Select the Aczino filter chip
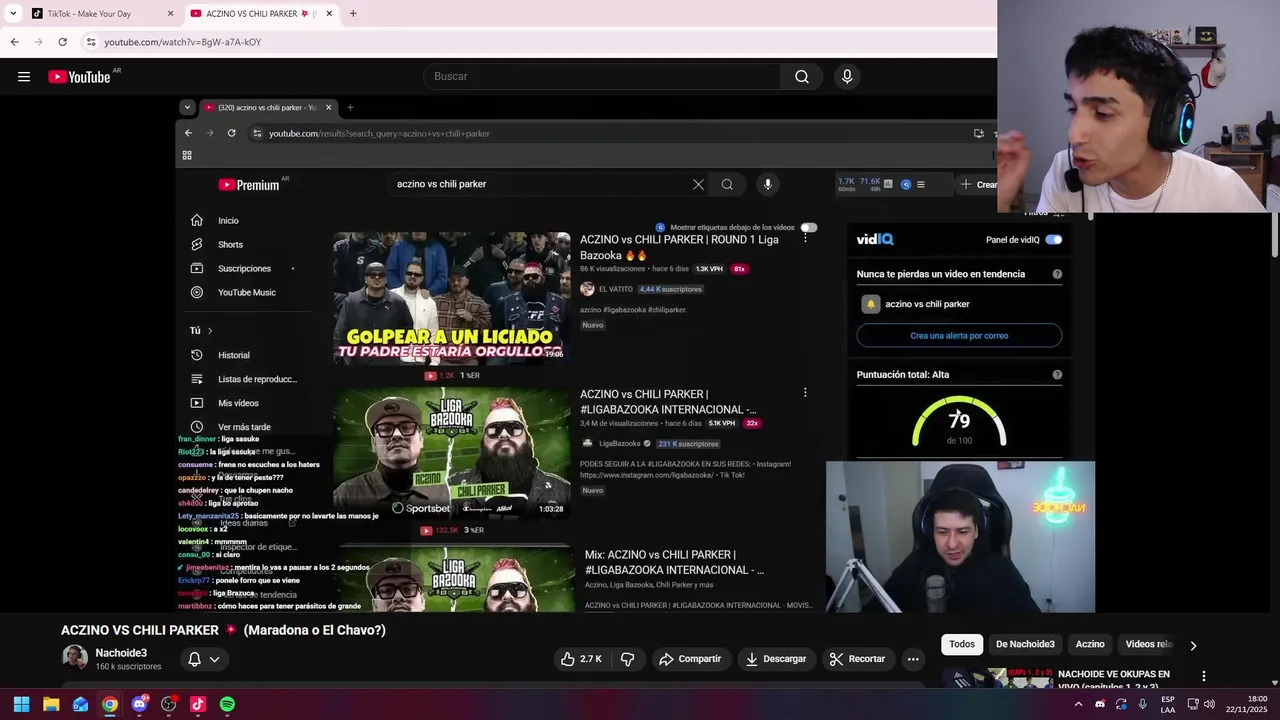Screen dimensions: 1280x720 (1090, 644)
